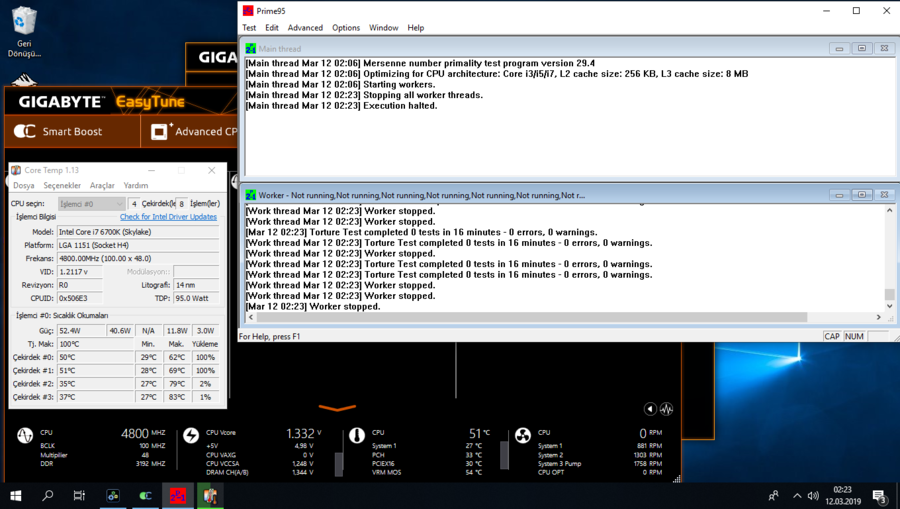Screen dimensions: 900x509
Task: Click the CPU Vcore lightning bolt icon
Action: pyautogui.click(x=191, y=436)
